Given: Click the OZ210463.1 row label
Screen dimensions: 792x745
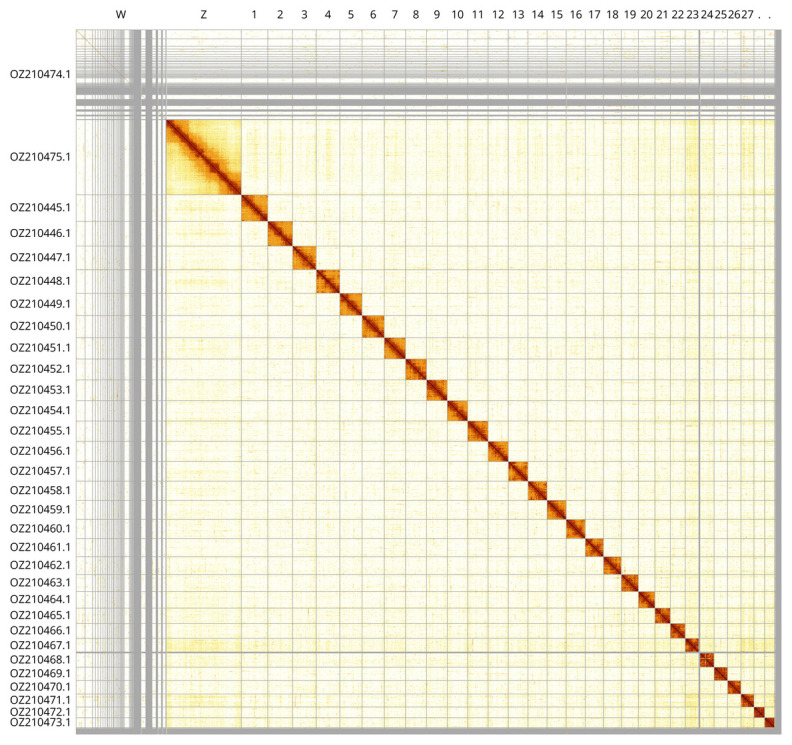Looking at the screenshot, I should click(40, 583).
